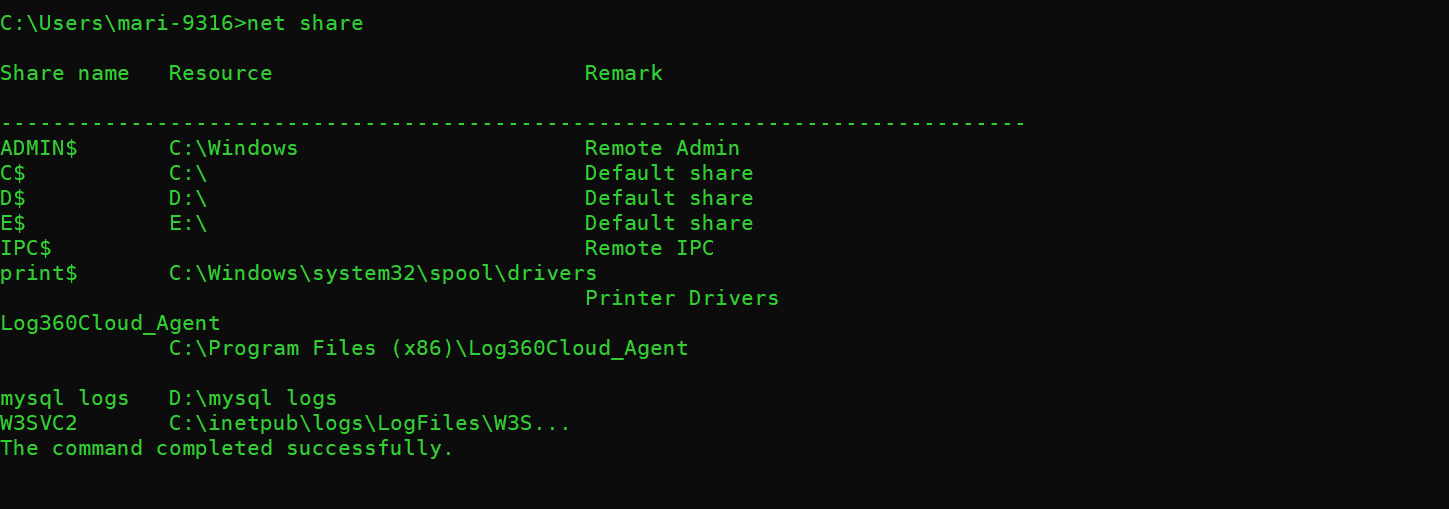The image size is (1449, 509).
Task: Click the W3SVC2 share name
Action: [x=39, y=423]
